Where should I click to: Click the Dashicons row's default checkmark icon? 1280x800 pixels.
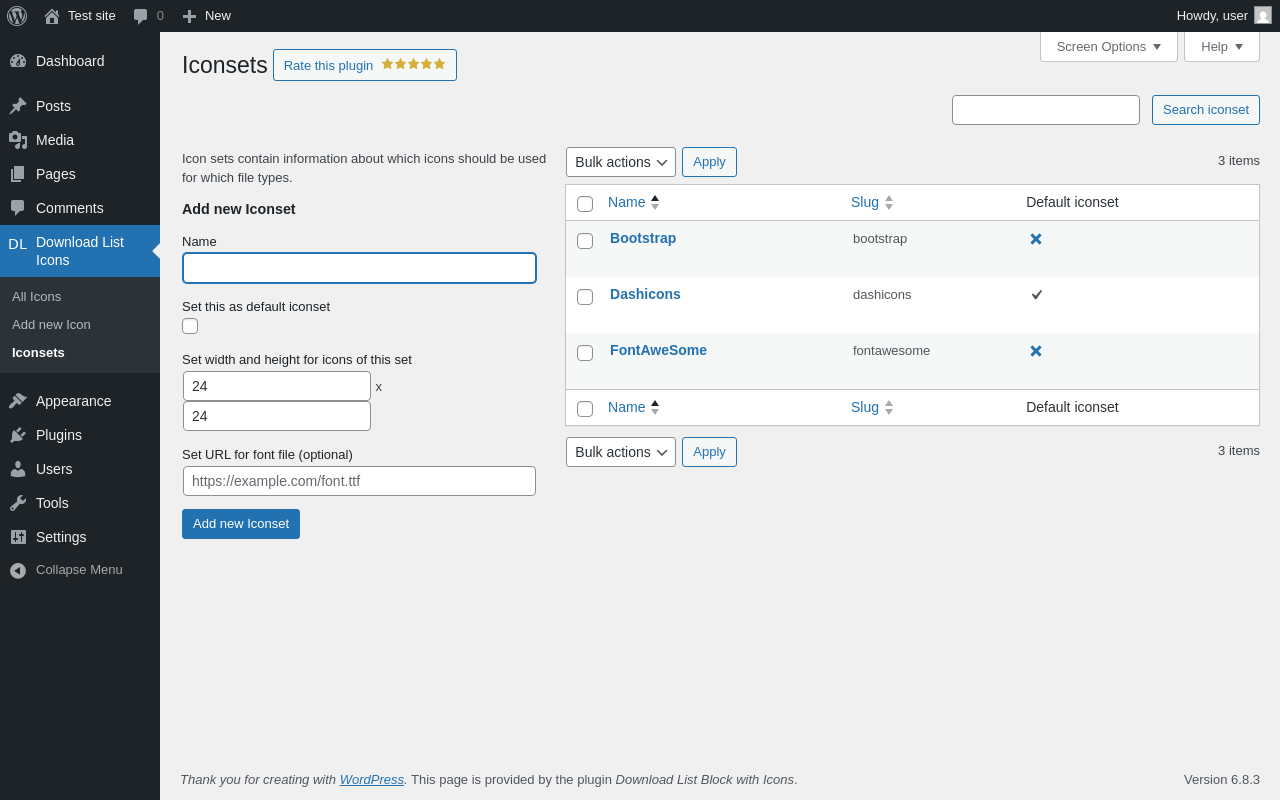click(1037, 295)
